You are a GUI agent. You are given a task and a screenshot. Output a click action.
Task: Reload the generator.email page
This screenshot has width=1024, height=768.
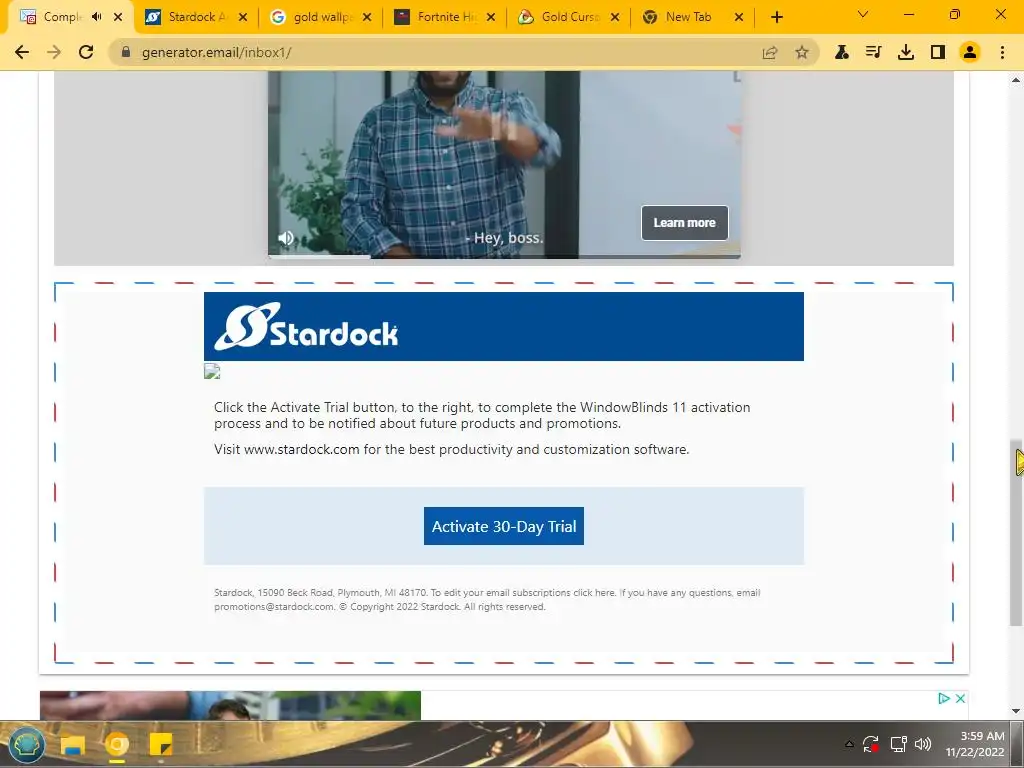[86, 52]
